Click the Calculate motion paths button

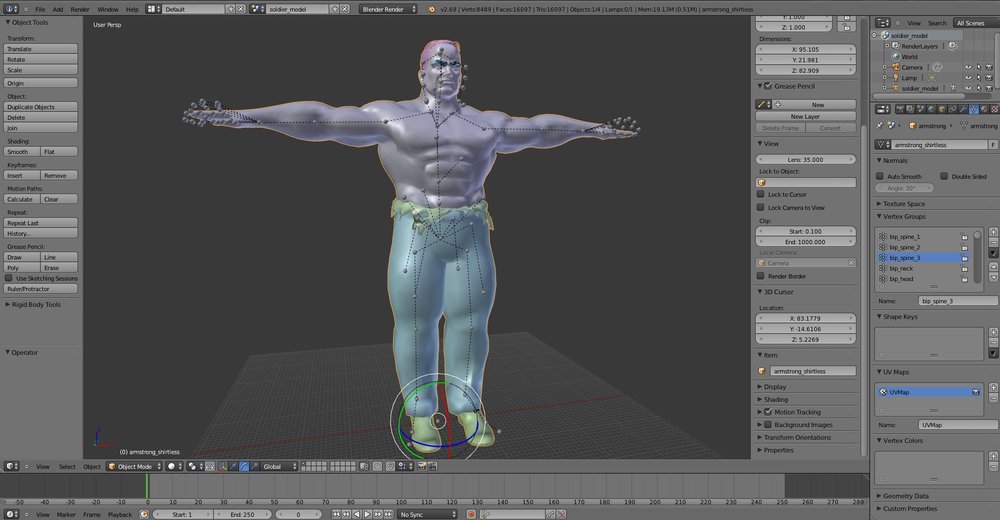22,199
